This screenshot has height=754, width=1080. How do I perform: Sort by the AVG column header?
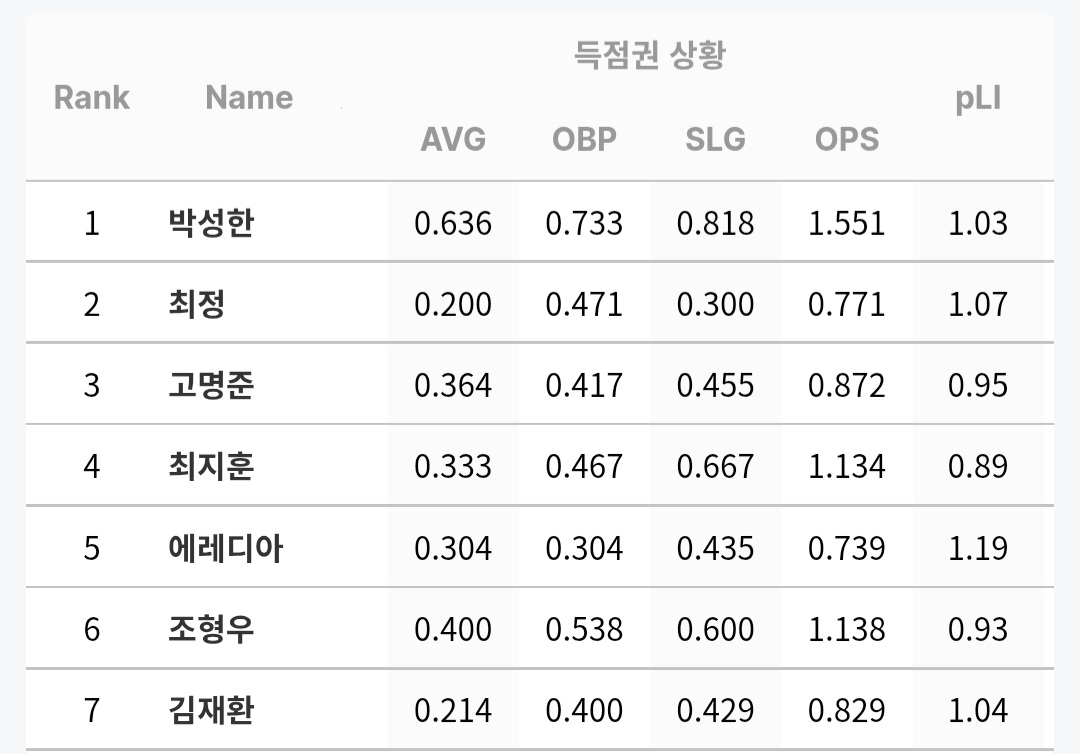pos(453,139)
